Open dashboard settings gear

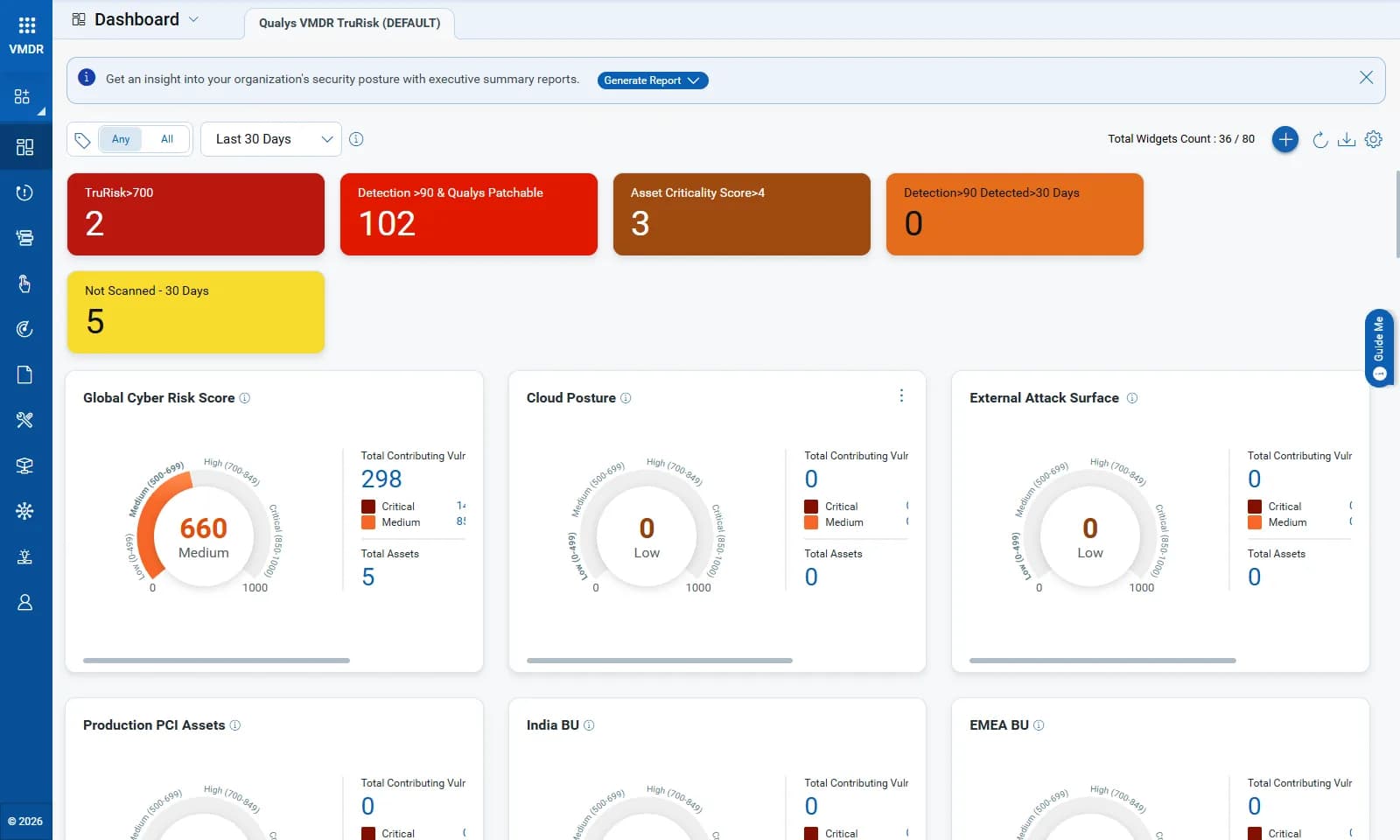click(x=1374, y=139)
